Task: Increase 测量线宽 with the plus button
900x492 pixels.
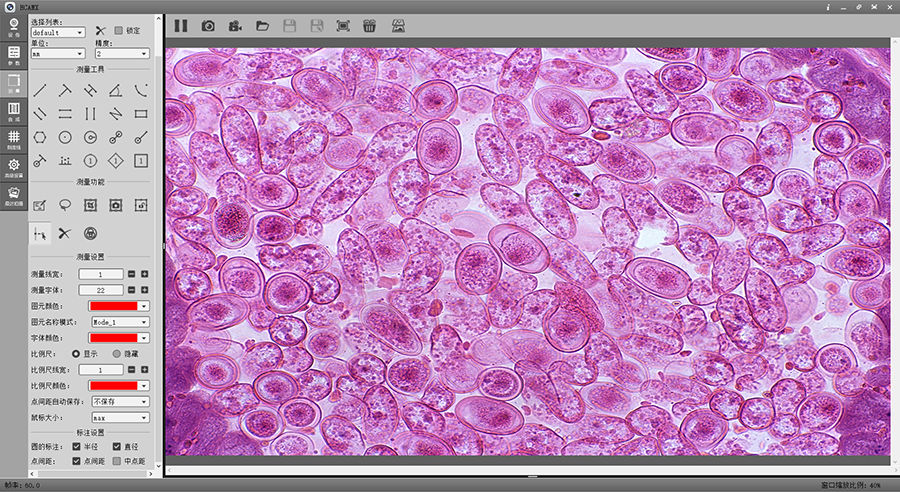Action: coord(145,274)
